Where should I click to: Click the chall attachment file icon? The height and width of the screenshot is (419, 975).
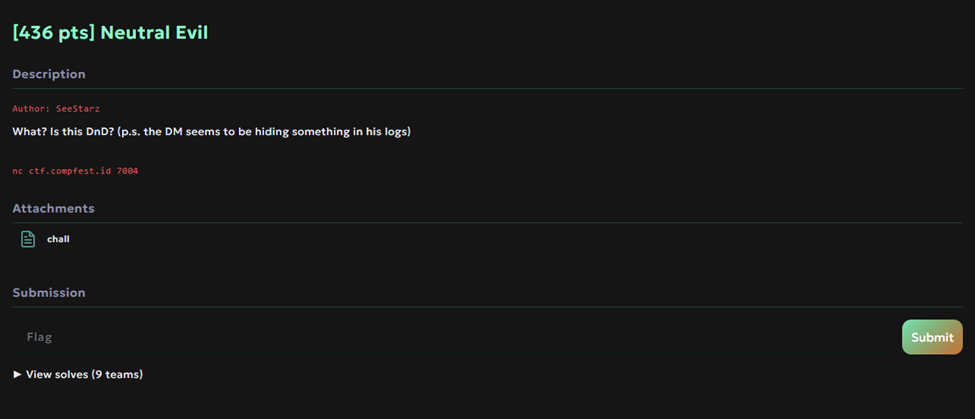pos(28,239)
